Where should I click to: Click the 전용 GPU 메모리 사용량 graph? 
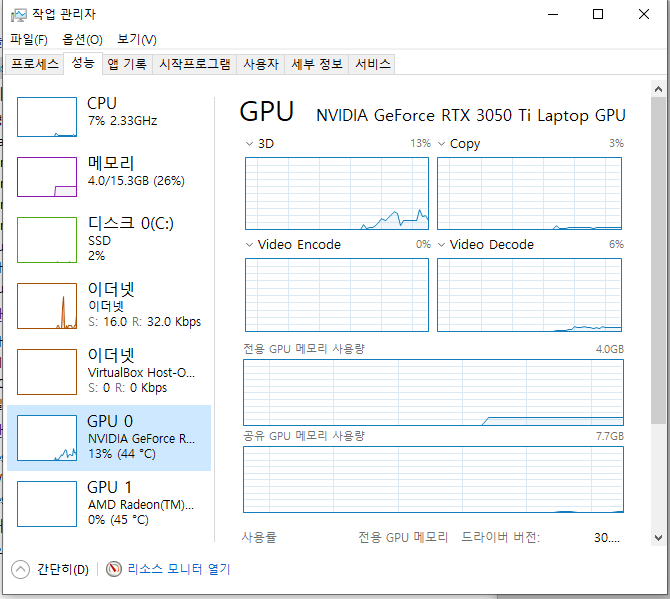[x=433, y=393]
